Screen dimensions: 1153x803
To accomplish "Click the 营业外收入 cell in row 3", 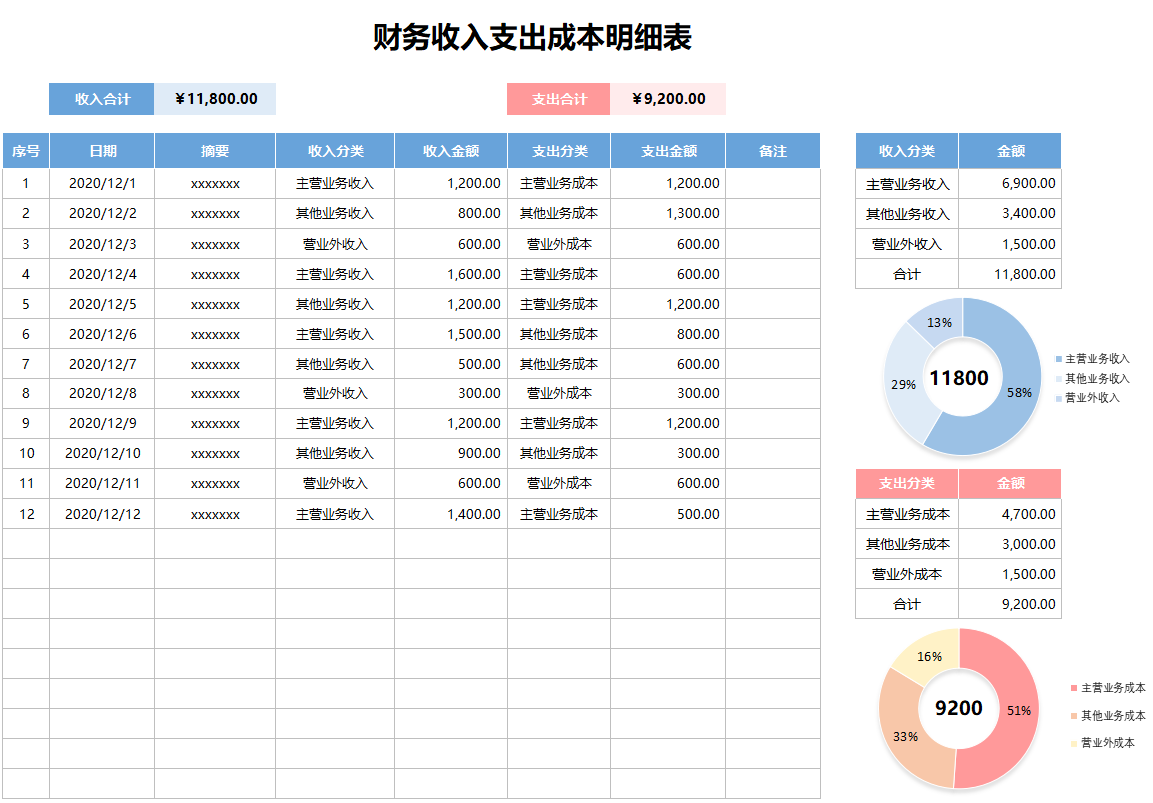I will 335,243.
